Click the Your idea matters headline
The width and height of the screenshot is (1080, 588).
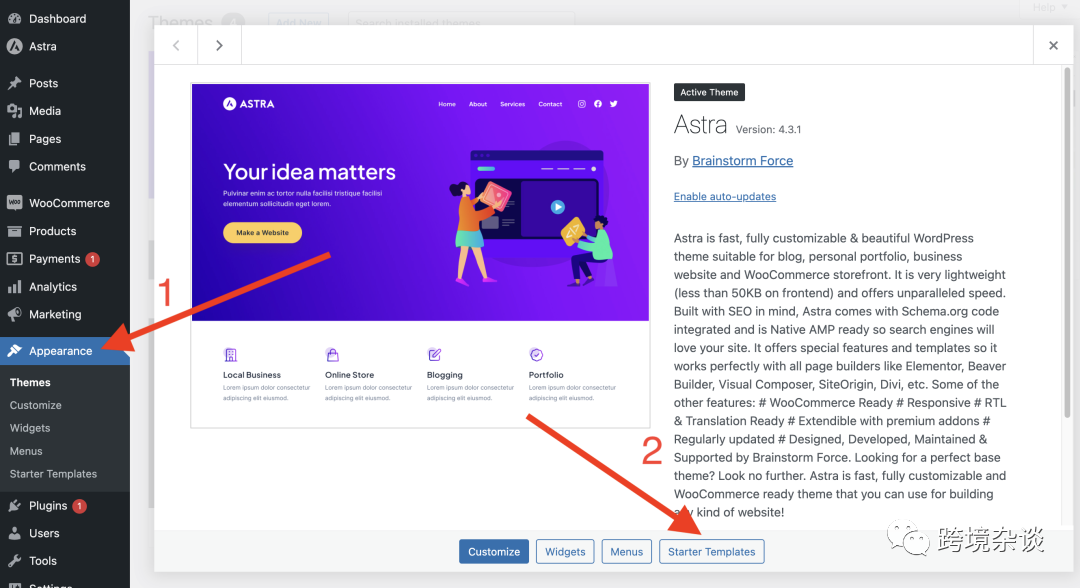pos(309,171)
